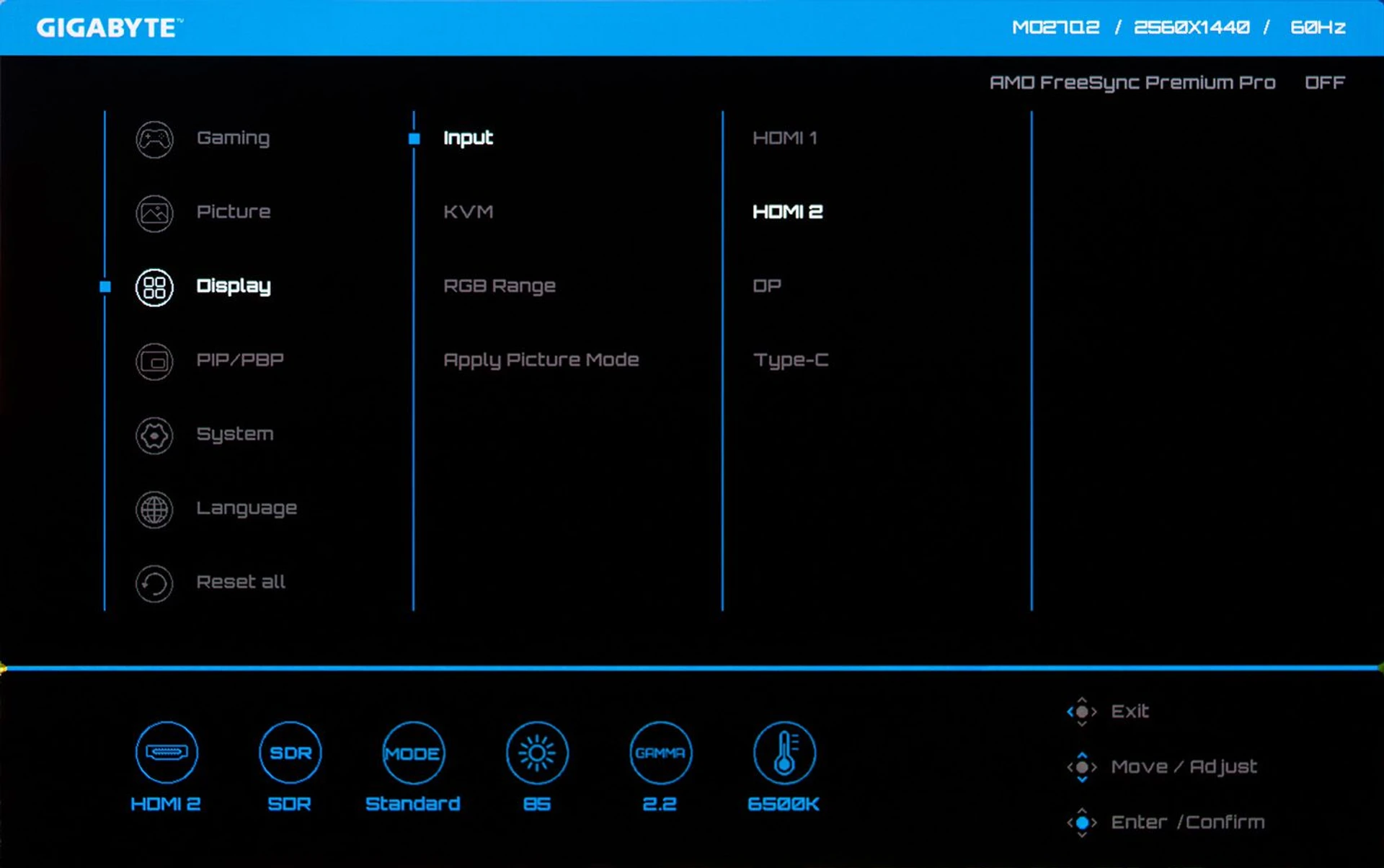Open the Picture menu icon
Viewport: 1384px width, 868px height.
point(154,213)
